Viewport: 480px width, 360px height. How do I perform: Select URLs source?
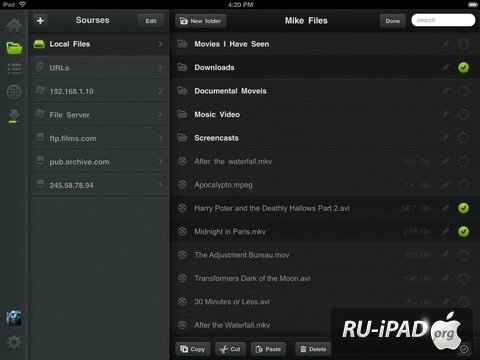(99, 68)
